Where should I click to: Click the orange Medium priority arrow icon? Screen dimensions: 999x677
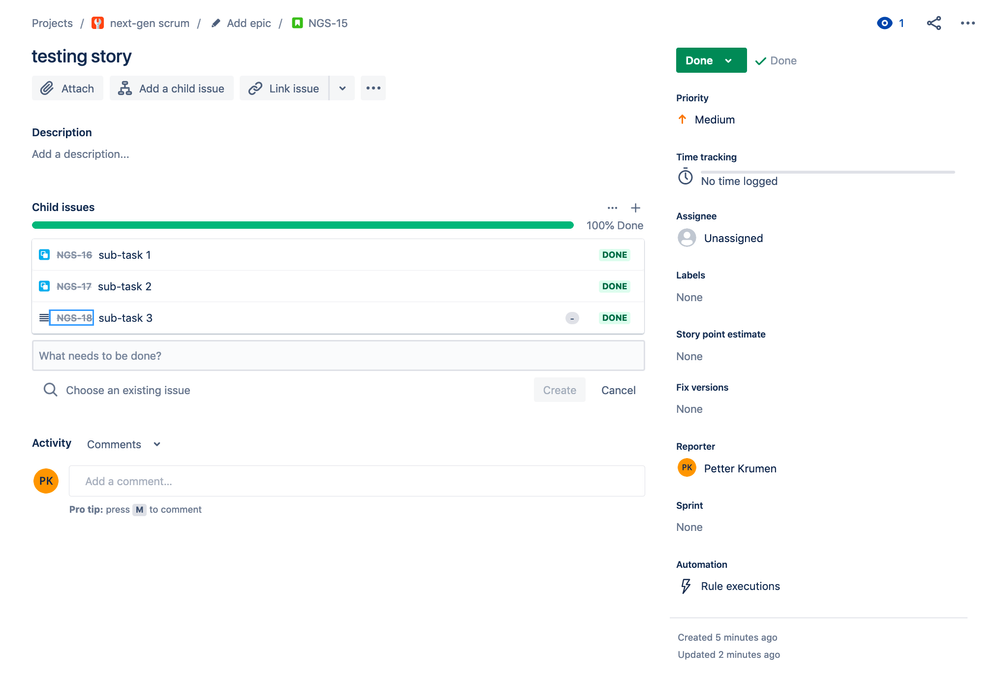[682, 120]
